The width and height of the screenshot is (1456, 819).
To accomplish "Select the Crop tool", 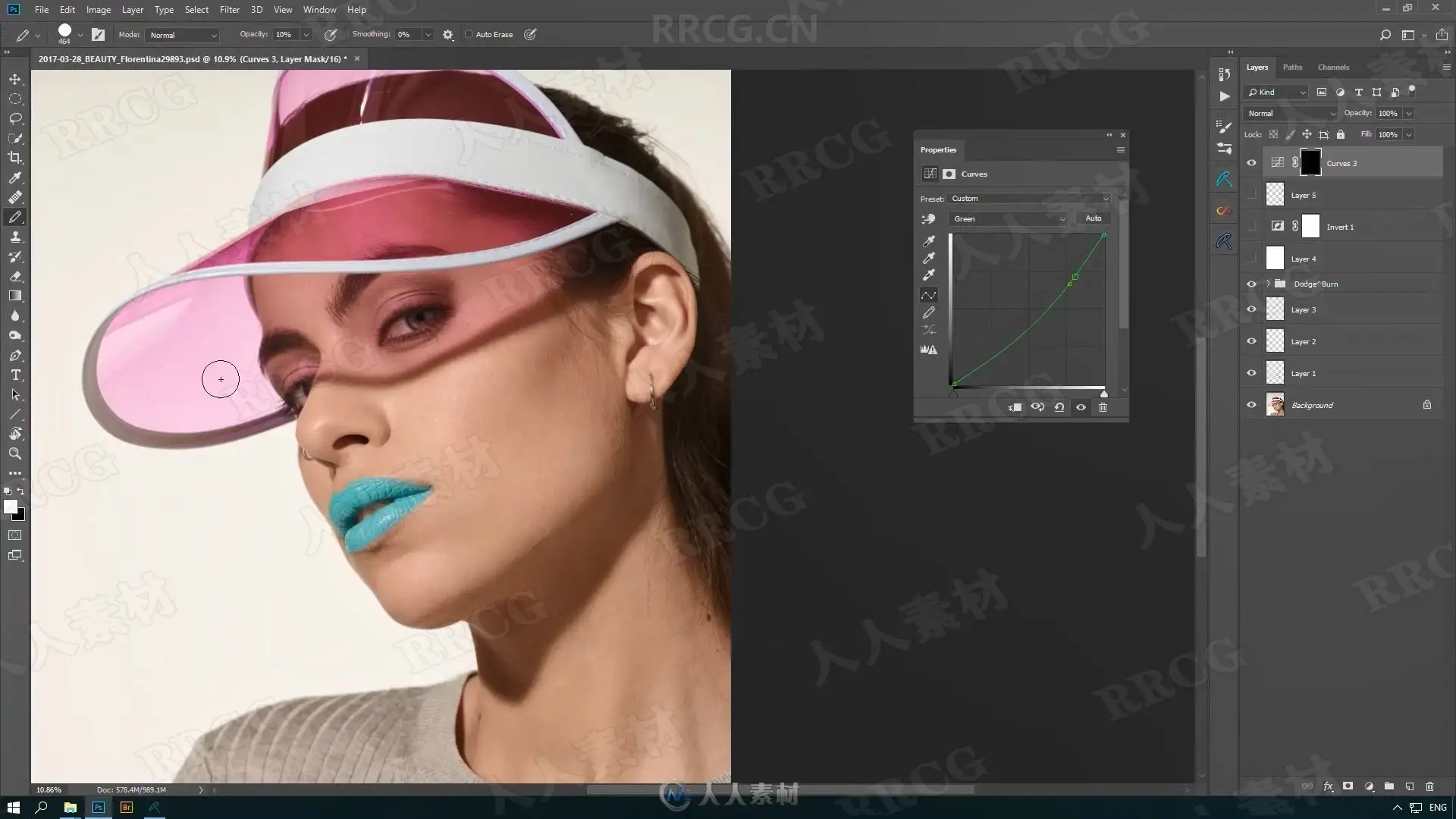I will tap(15, 158).
